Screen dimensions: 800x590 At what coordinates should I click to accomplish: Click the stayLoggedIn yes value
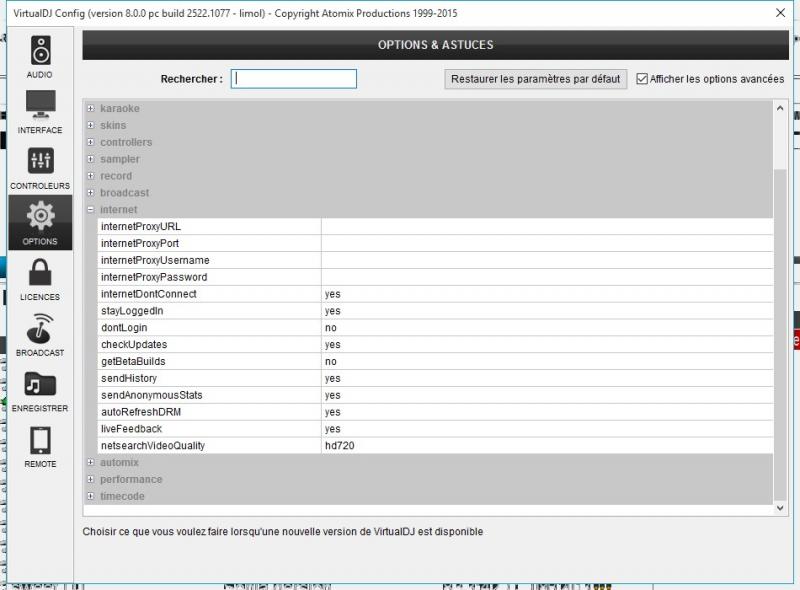[547, 311]
